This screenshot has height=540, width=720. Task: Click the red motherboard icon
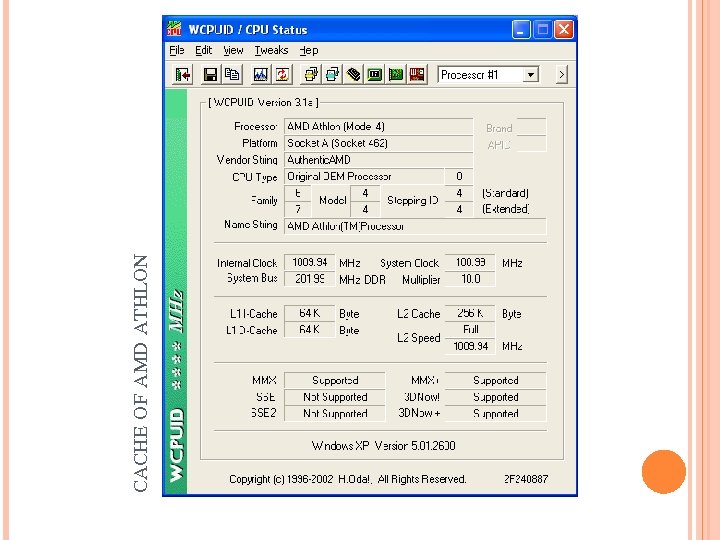[417, 75]
